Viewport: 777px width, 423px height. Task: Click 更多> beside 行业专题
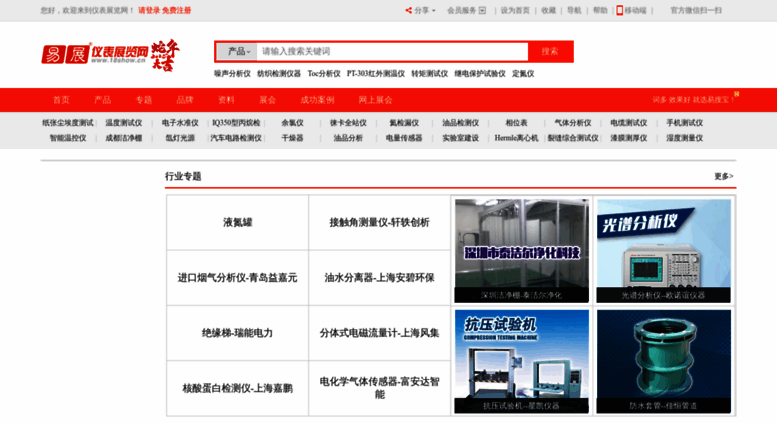723,176
